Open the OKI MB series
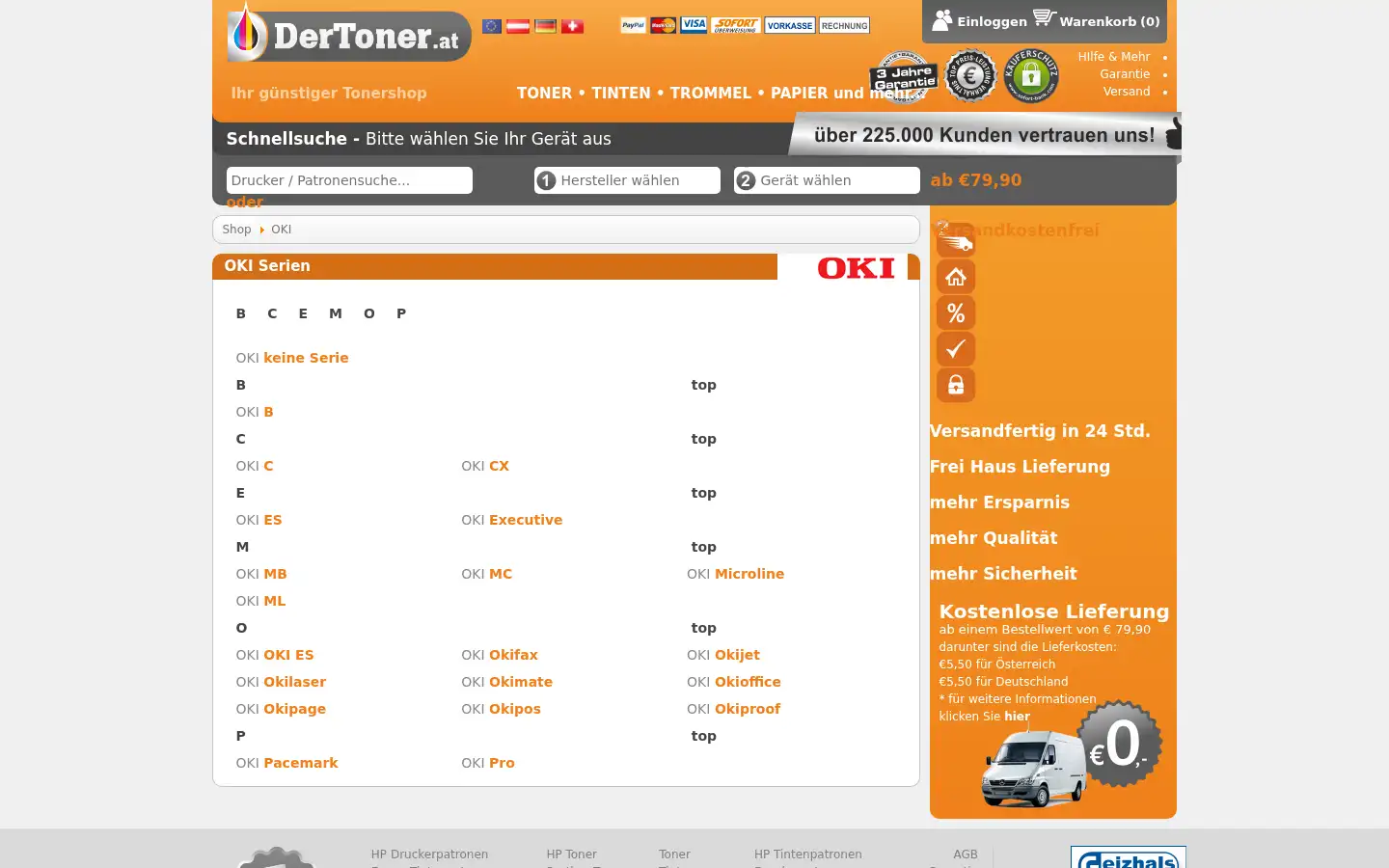 [261, 574]
